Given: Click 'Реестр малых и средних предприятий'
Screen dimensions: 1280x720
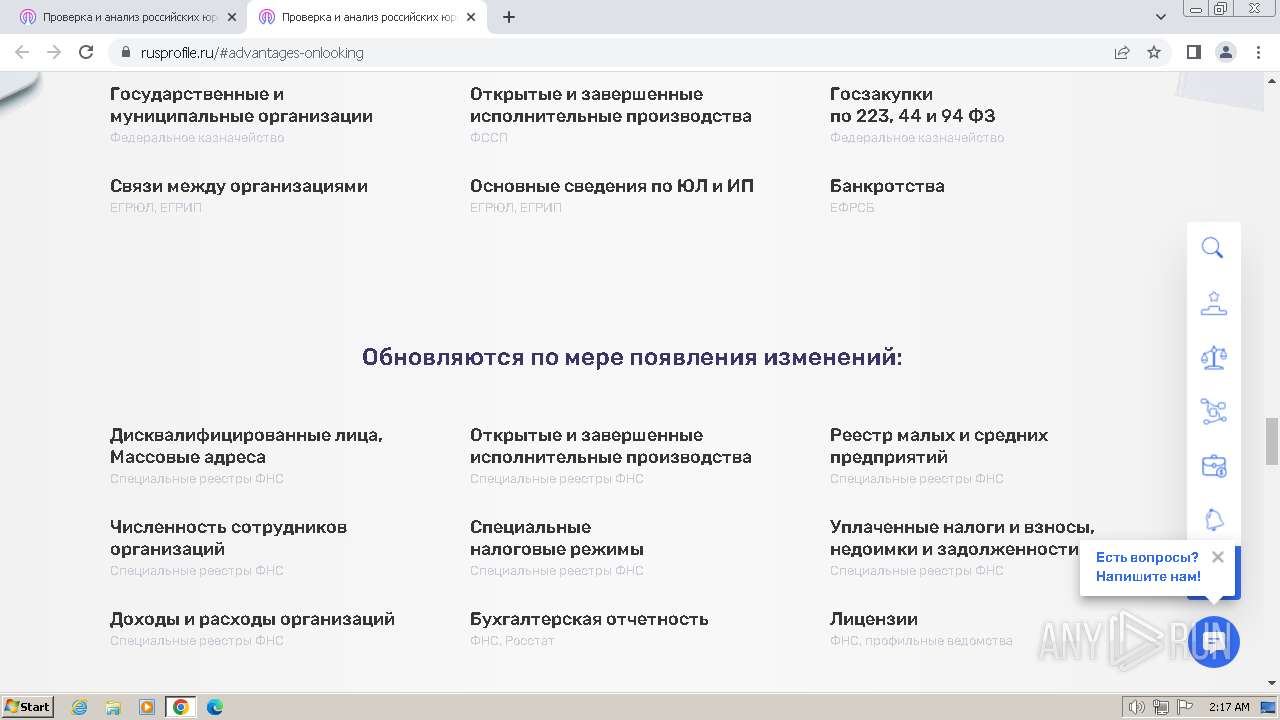Looking at the screenshot, I should 939,446.
